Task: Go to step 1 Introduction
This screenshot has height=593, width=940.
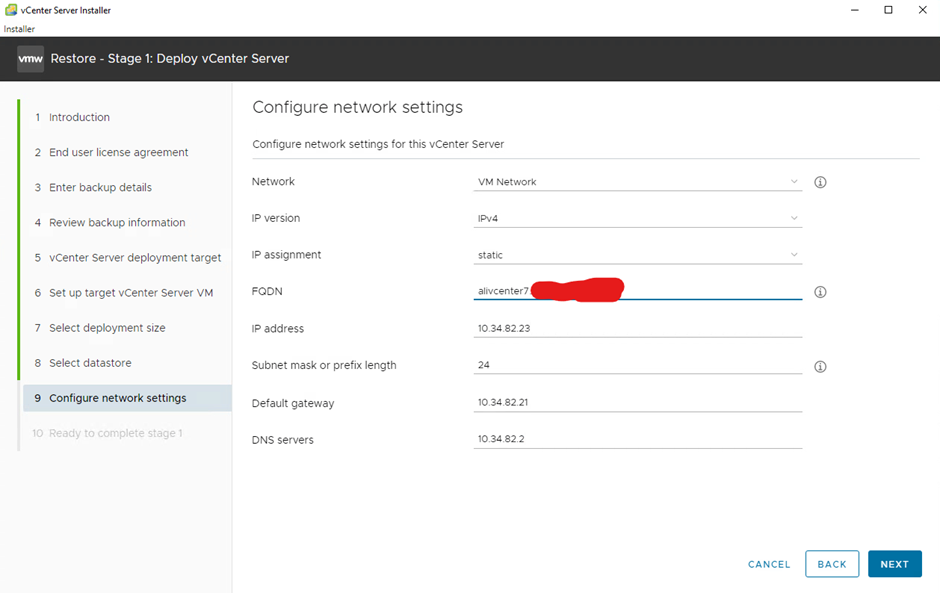Action: pos(79,117)
